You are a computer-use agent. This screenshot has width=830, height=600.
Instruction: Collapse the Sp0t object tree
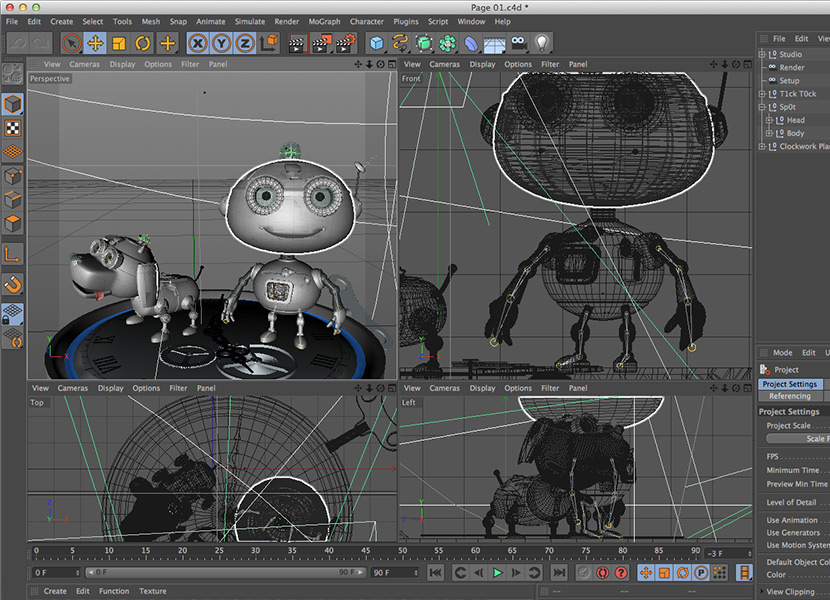762,107
